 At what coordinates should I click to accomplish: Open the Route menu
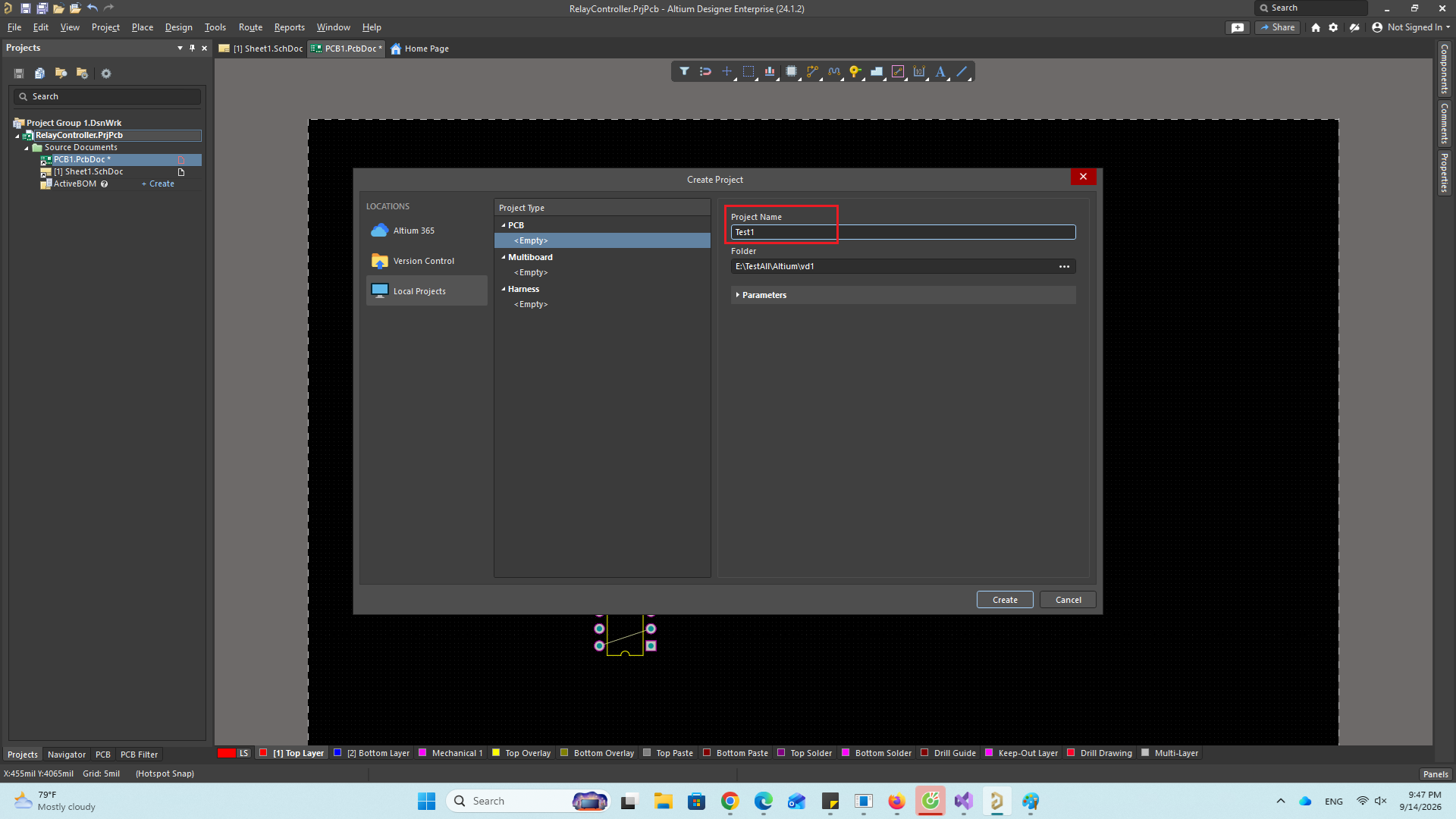point(250,27)
